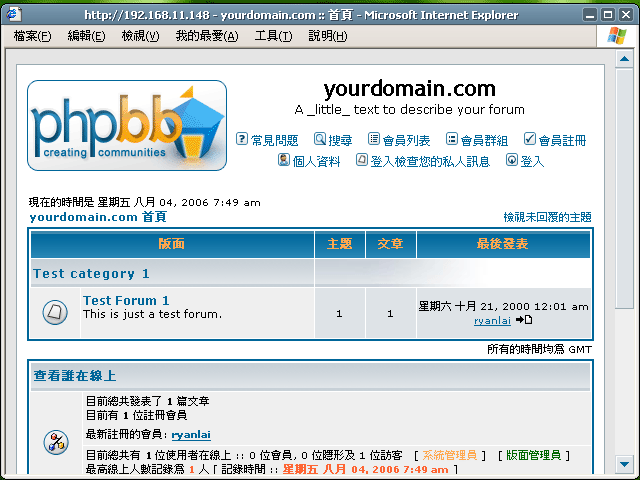Click the FAQ question-mark icon
Image resolution: width=640 pixels, height=480 pixels.
242,139
